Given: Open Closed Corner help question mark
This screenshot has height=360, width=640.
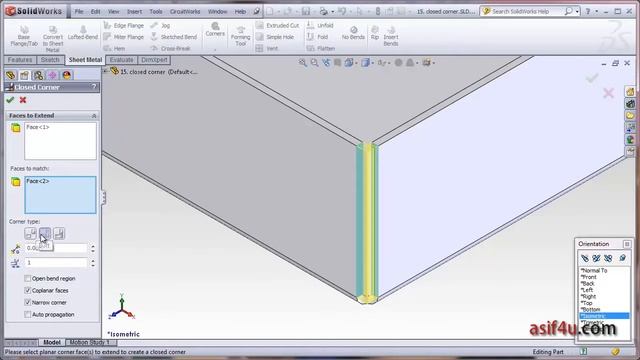Looking at the screenshot, I should pos(94,87).
